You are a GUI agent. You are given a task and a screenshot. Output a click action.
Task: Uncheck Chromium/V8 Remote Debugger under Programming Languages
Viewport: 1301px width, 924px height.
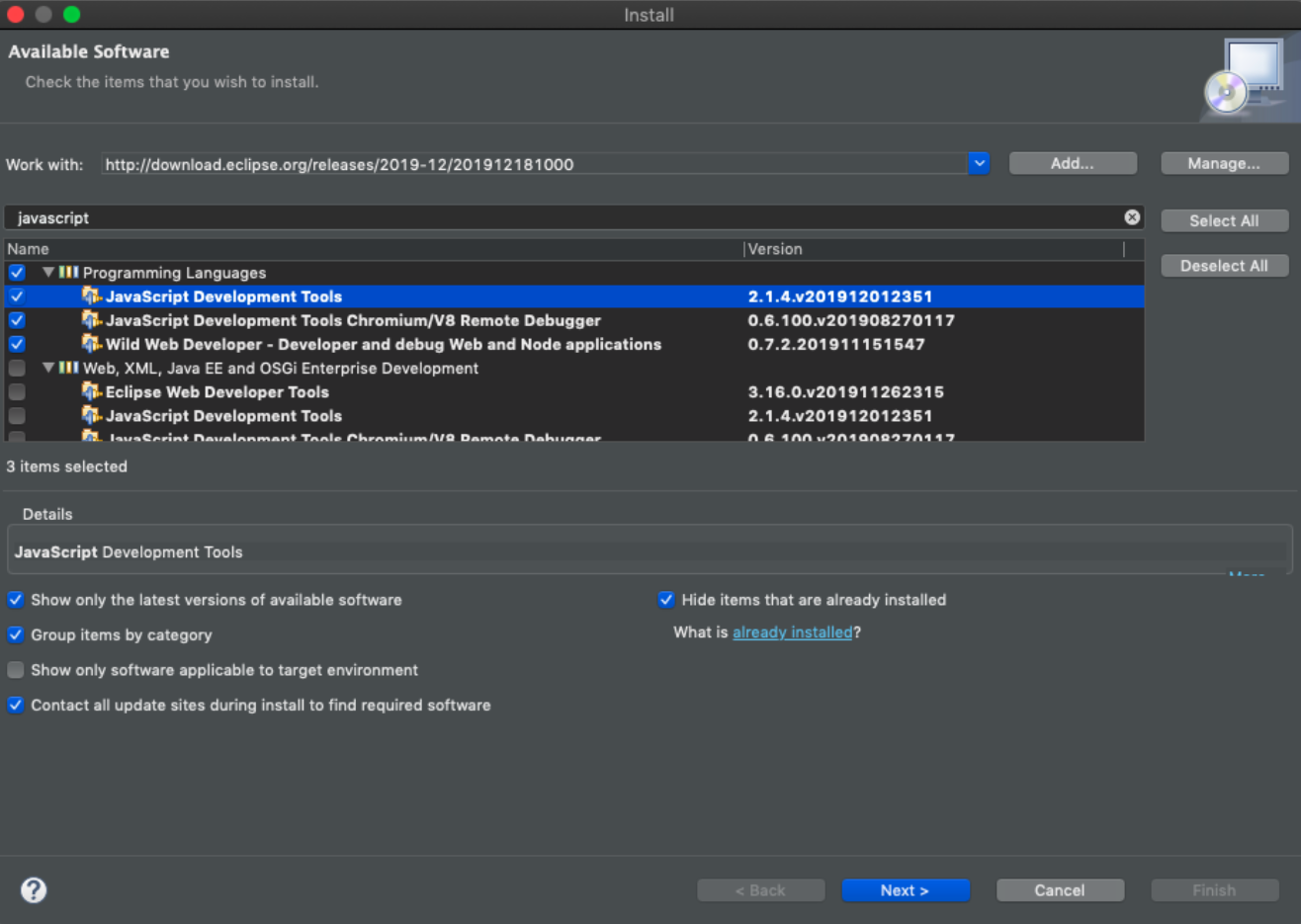pos(17,320)
